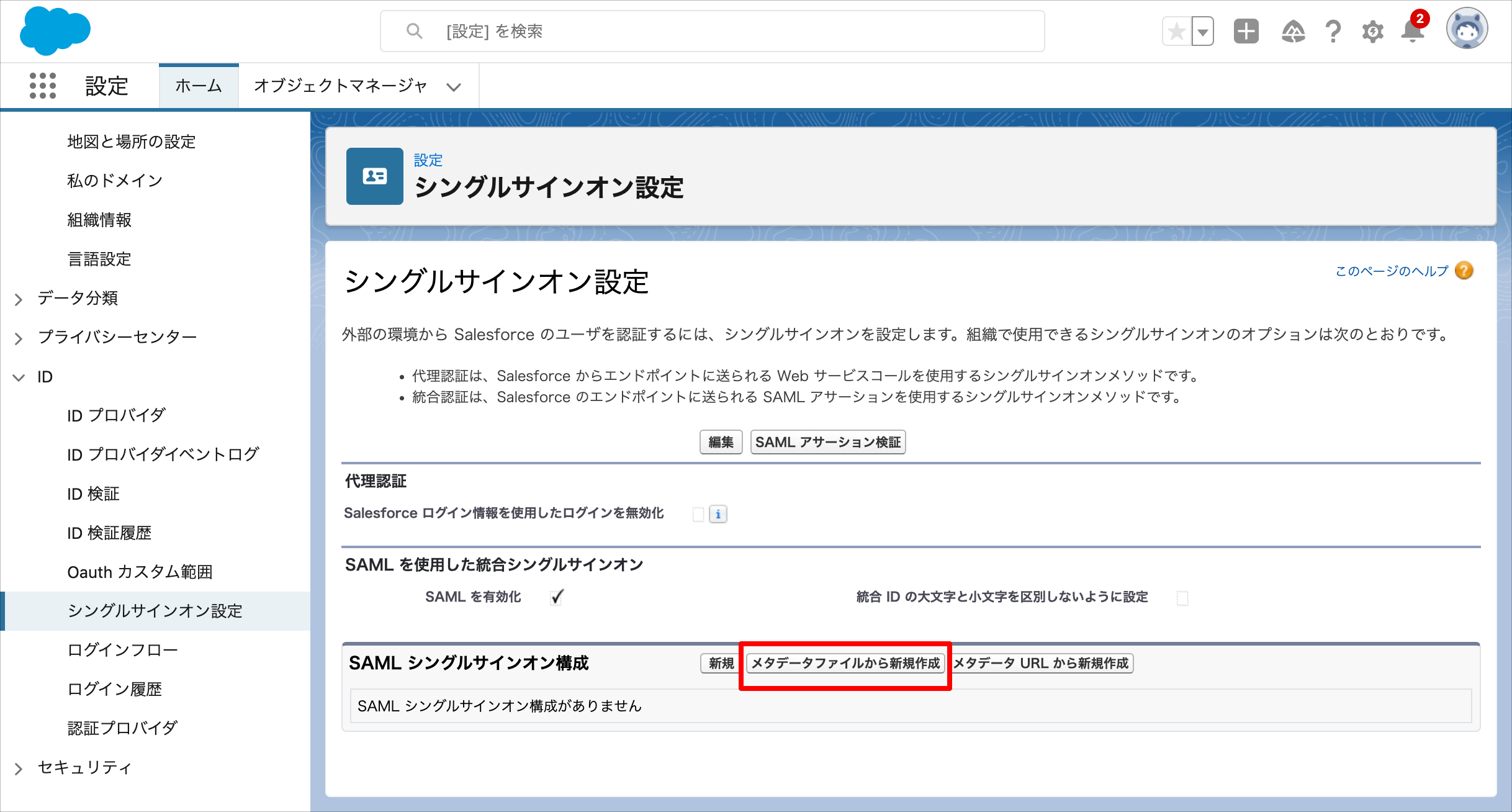Viewport: 1512px width, 812px height.
Task: Open 私のドメイン in the sidebar
Action: point(115,181)
